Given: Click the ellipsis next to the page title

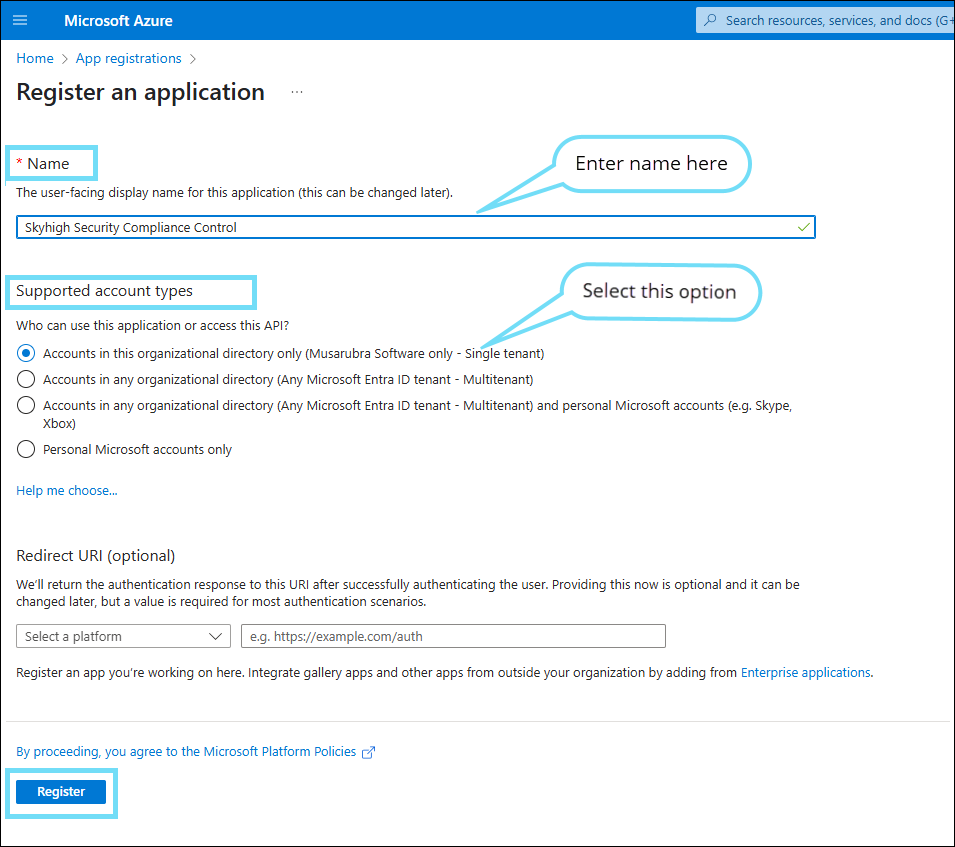Looking at the screenshot, I should (296, 91).
